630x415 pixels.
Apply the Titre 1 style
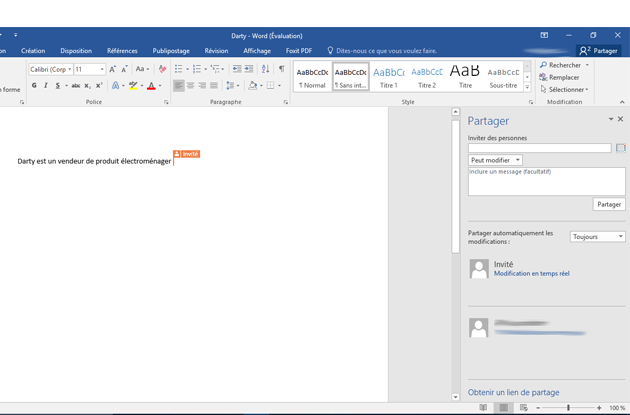[x=389, y=77]
